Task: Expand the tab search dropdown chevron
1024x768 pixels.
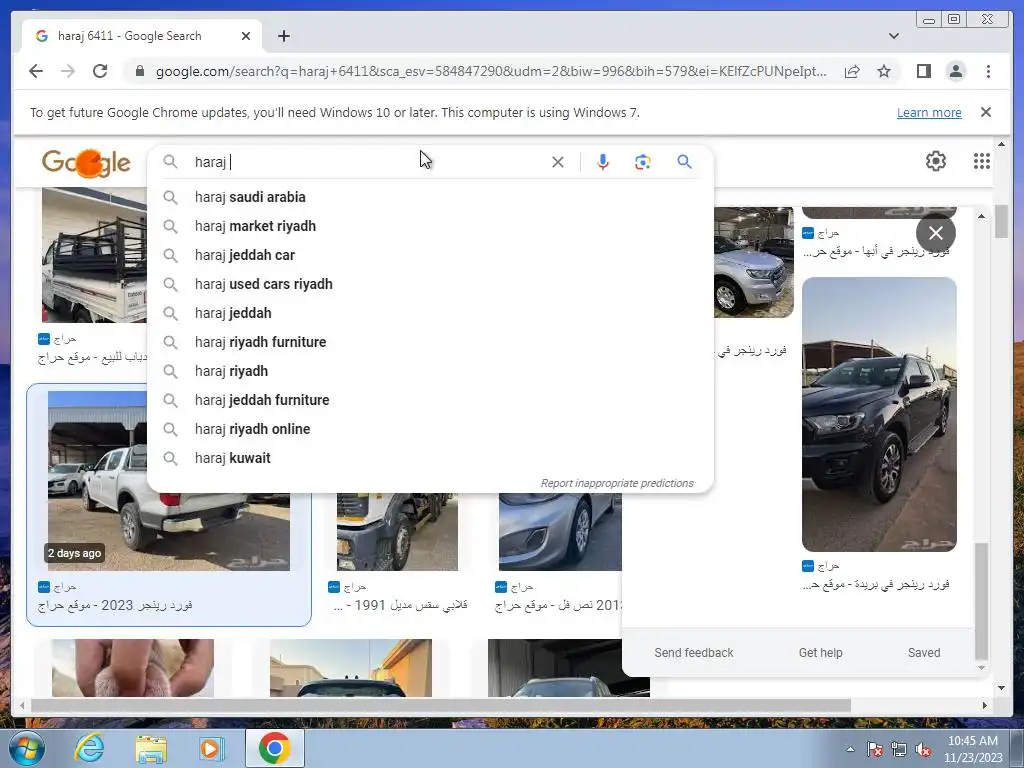Action: pos(893,36)
